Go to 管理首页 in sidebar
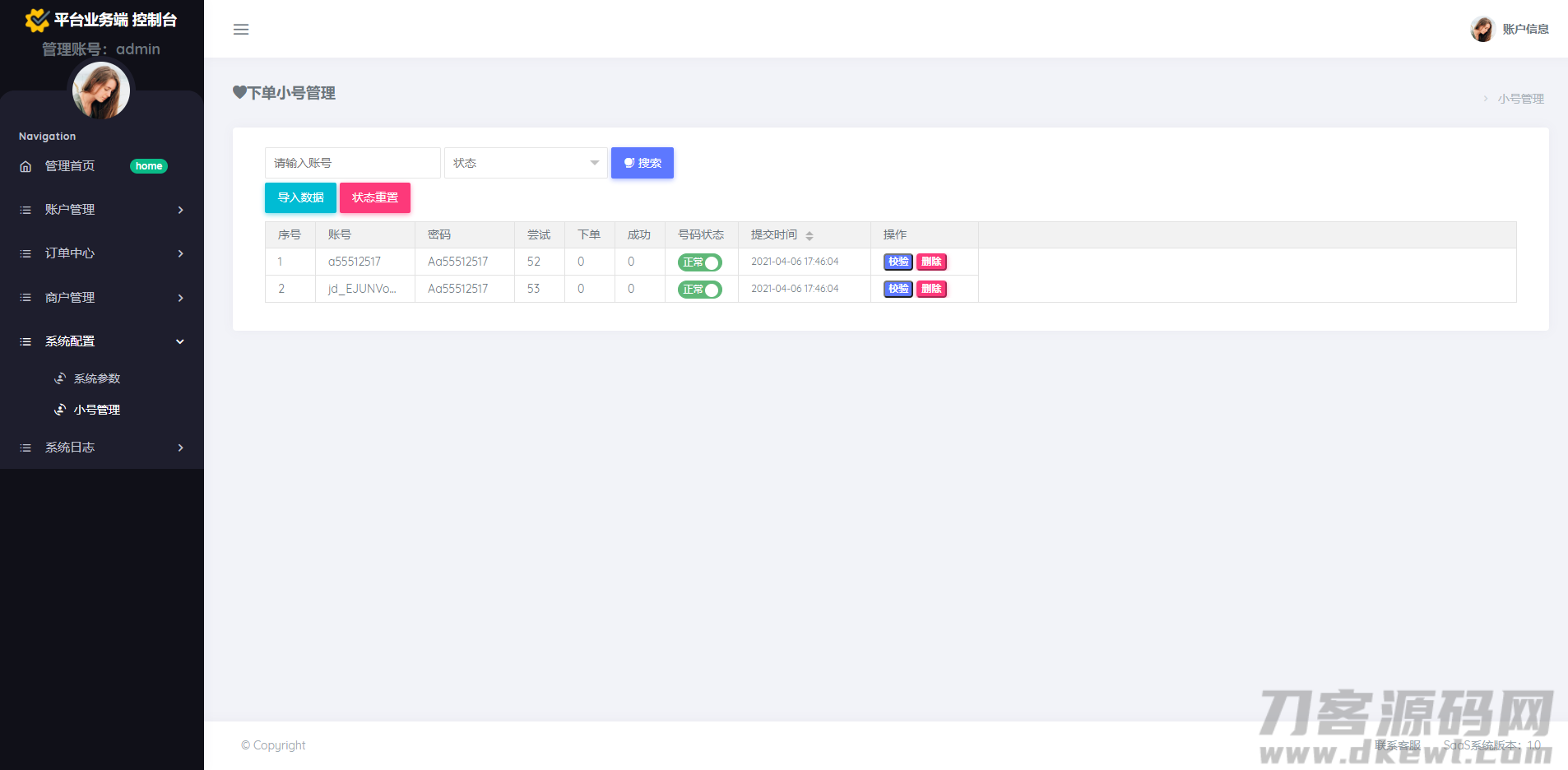Image resolution: width=1568 pixels, height=770 pixels. click(x=70, y=166)
